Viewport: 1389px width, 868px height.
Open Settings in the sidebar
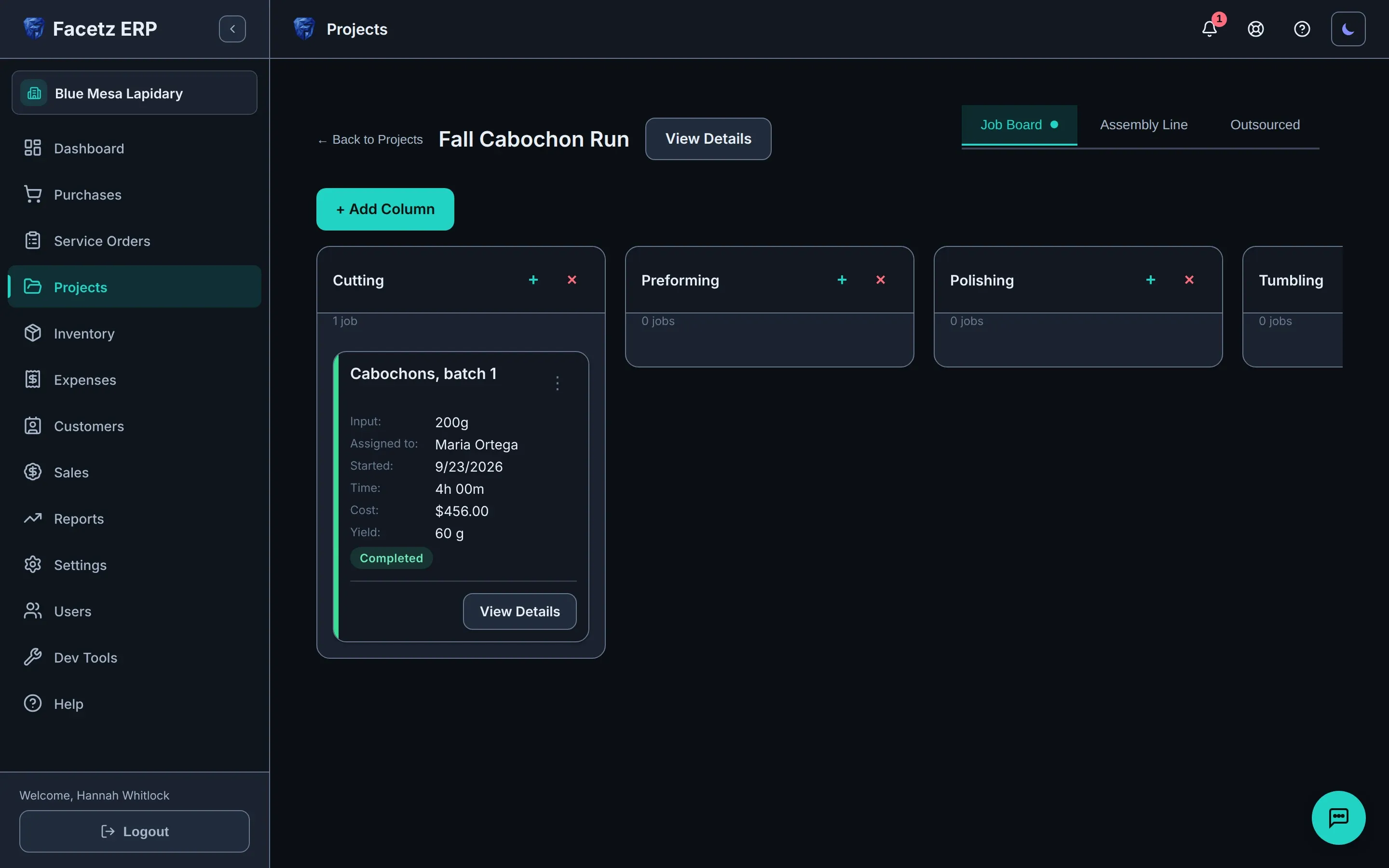tap(134, 564)
